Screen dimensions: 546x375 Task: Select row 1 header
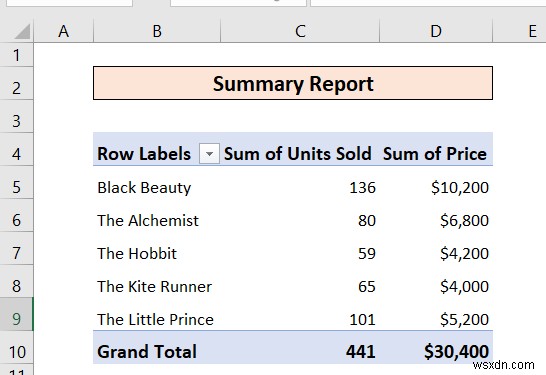click(16, 55)
